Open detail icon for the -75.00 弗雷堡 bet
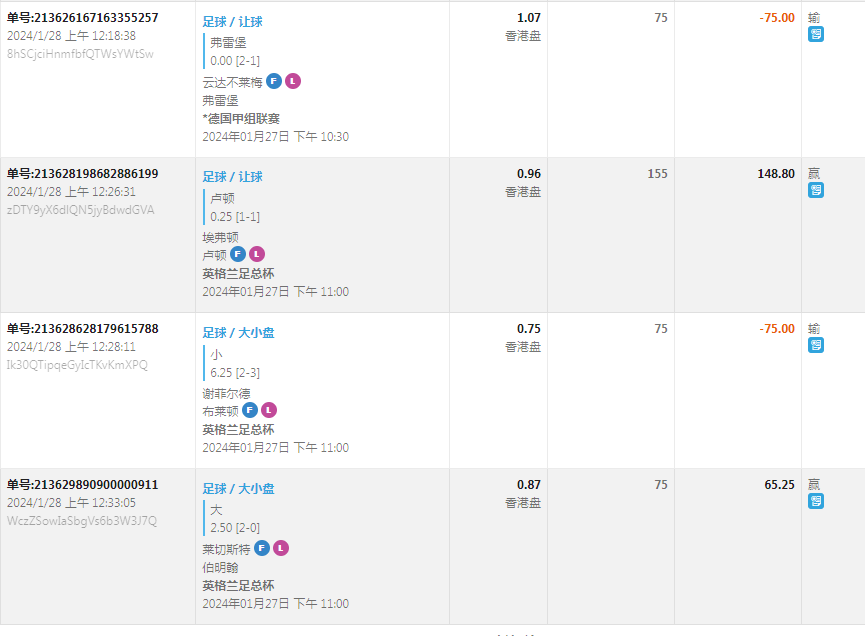This screenshot has height=636, width=865. pyautogui.click(x=816, y=34)
